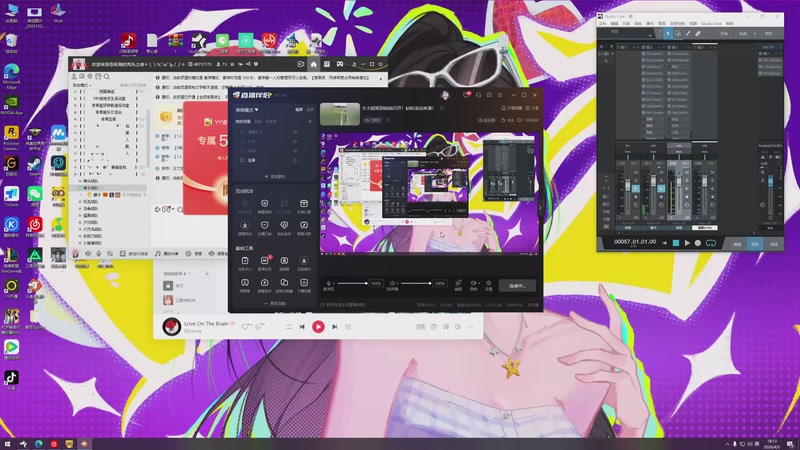Viewport: 800px width, 450px height.
Task: Open Steam desktop shortcut
Action: click(35, 164)
